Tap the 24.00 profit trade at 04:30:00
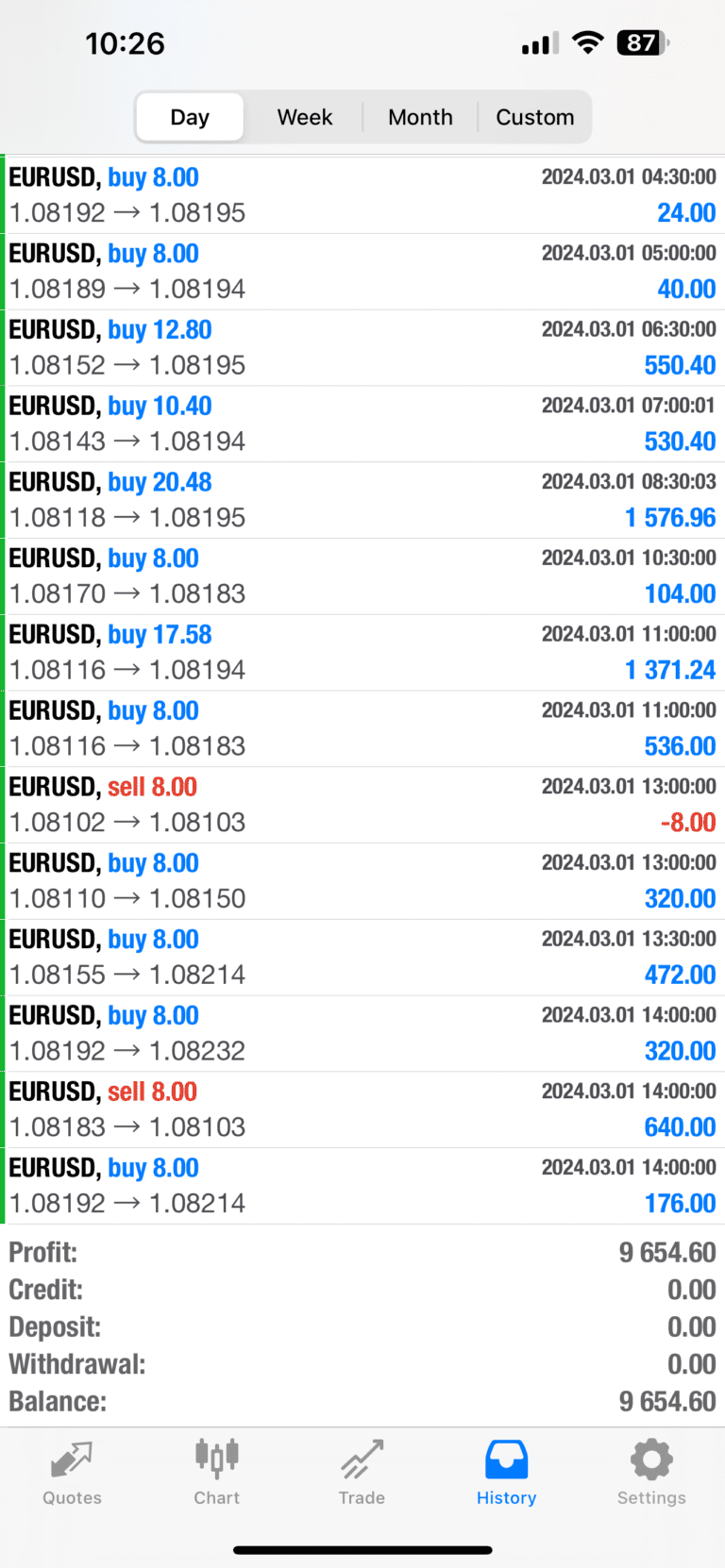Screen dimensions: 725x1568 [362, 195]
